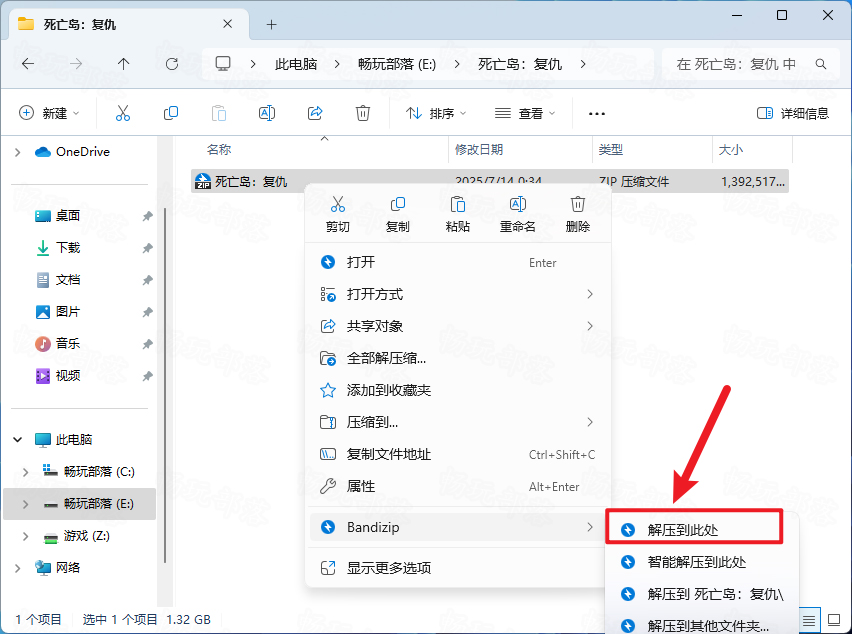Choose 属性 in the context menu

(x=458, y=486)
